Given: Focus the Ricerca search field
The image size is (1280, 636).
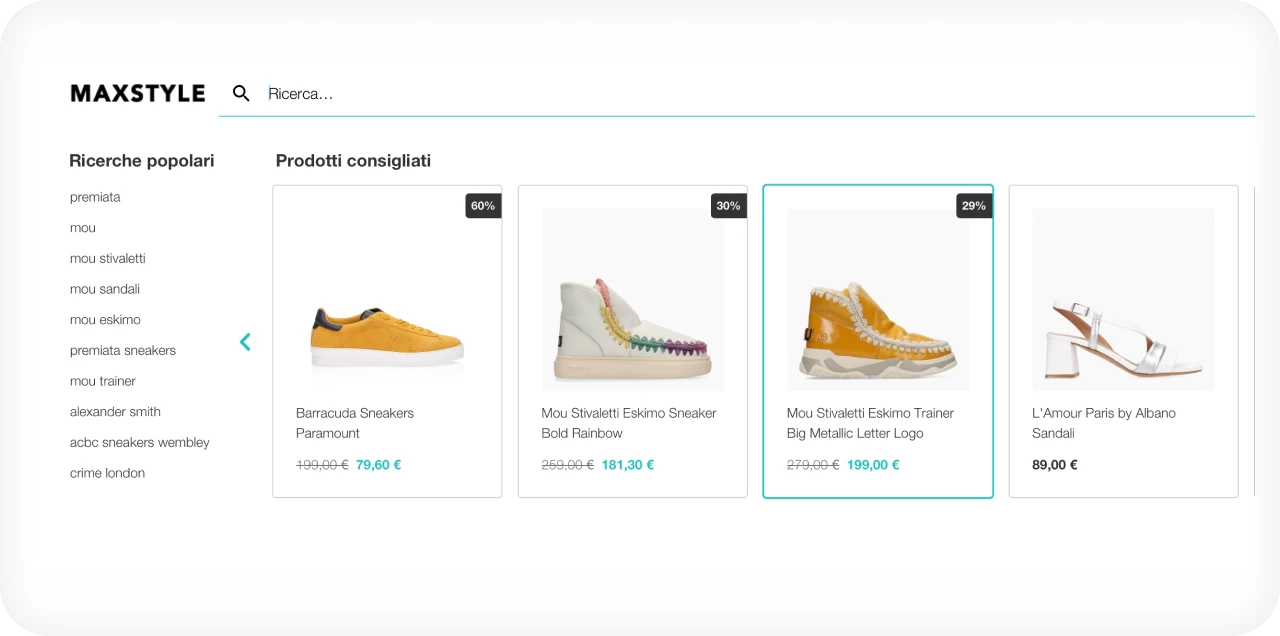Looking at the screenshot, I should tap(736, 93).
